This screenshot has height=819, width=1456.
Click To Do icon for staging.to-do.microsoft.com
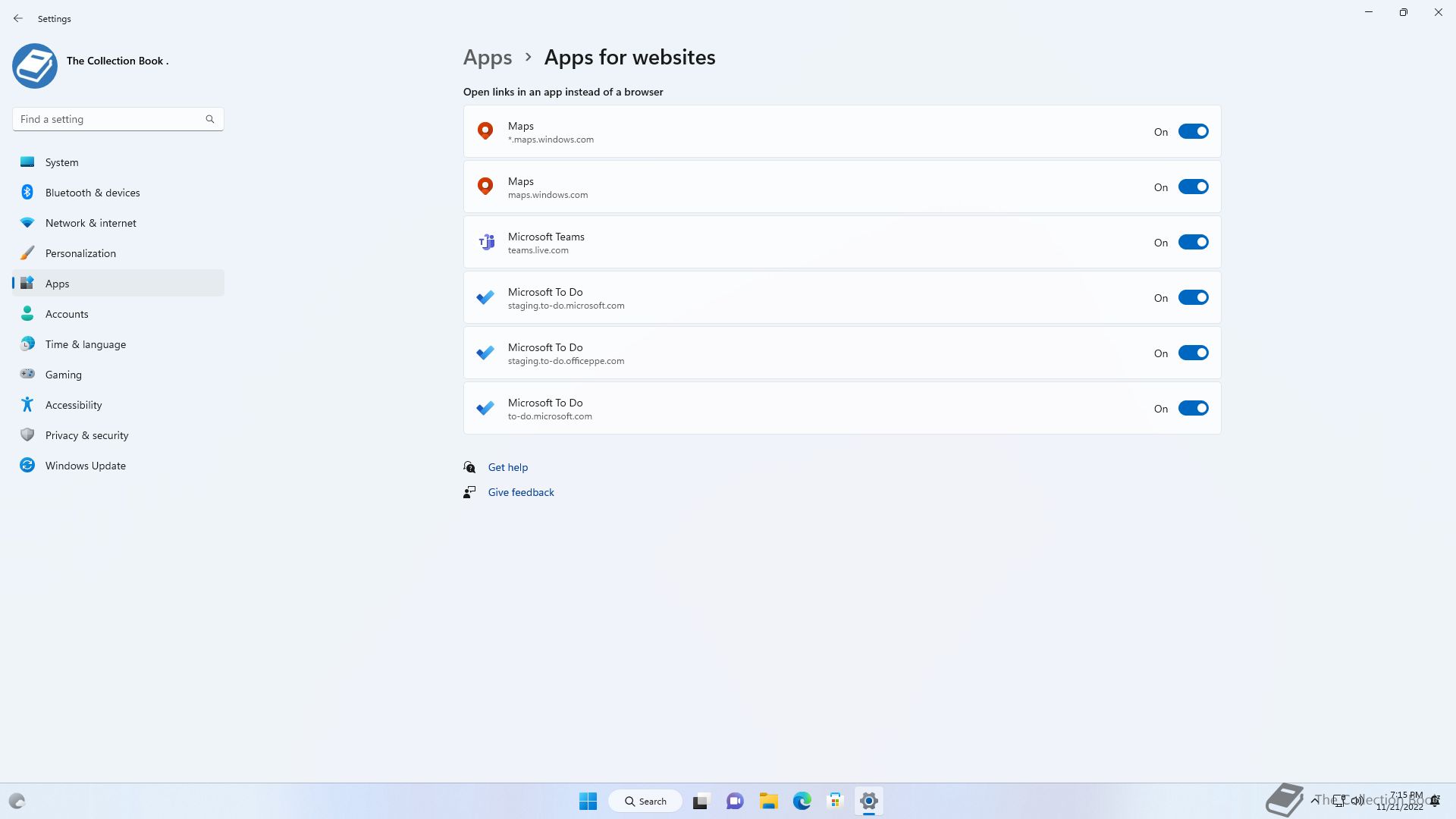[x=485, y=297]
